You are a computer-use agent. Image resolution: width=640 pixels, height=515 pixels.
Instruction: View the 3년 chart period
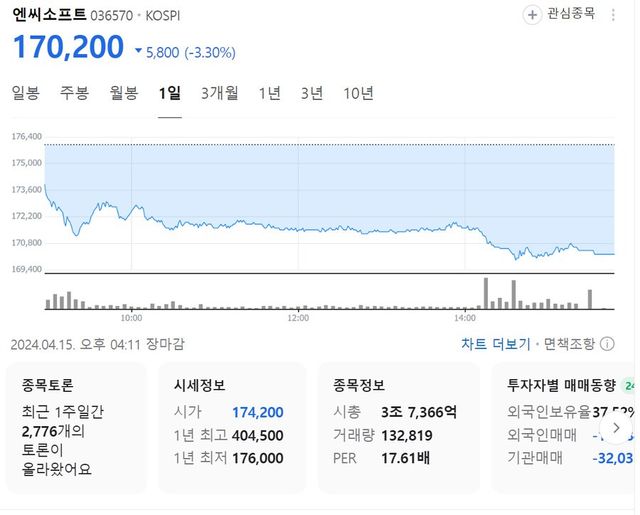pyautogui.click(x=312, y=93)
